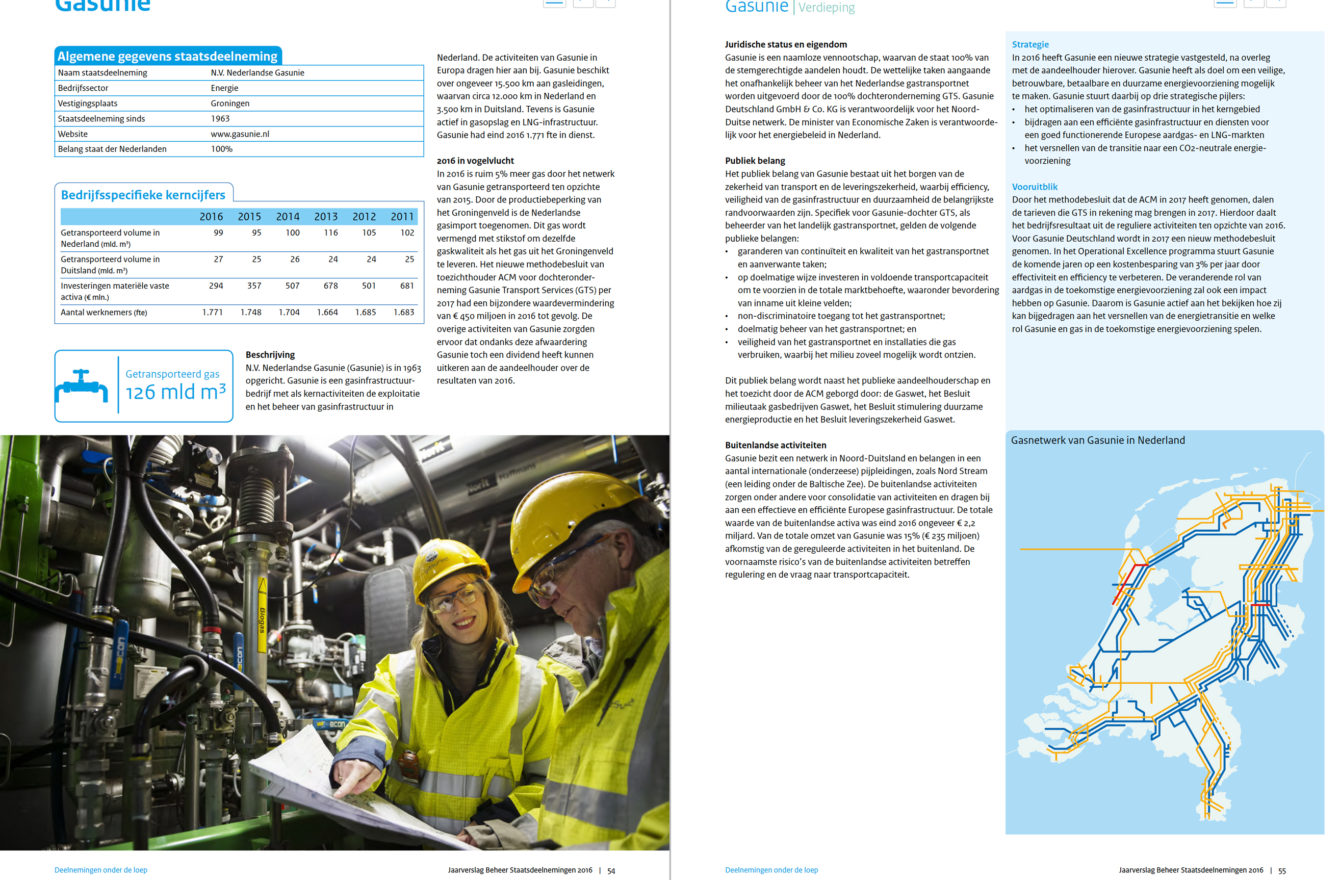Viewport: 1340px width, 880px height.
Task: Click the value '1.683' in Aantal werknemers row
Action: [402, 313]
